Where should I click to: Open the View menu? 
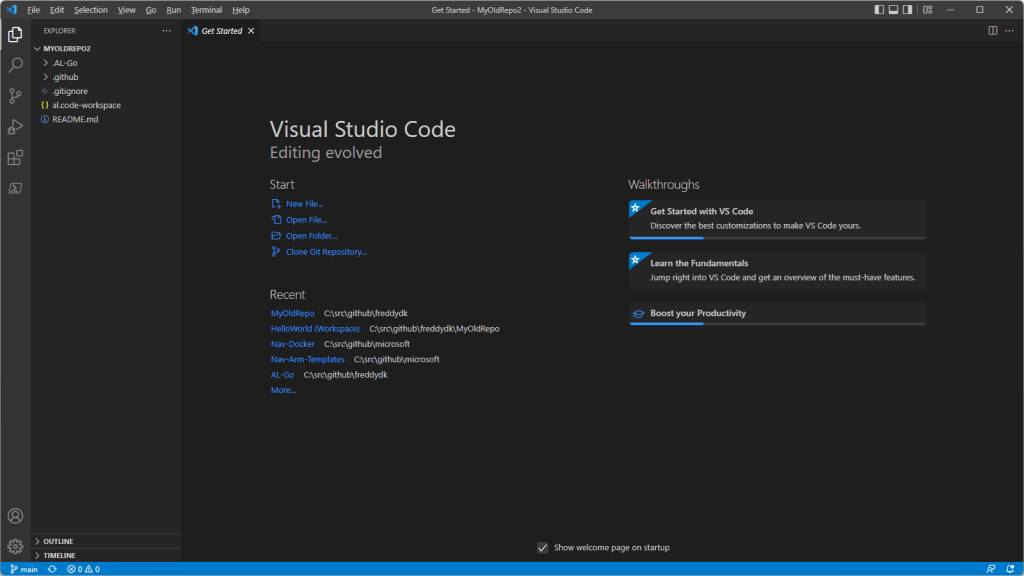tap(126, 10)
